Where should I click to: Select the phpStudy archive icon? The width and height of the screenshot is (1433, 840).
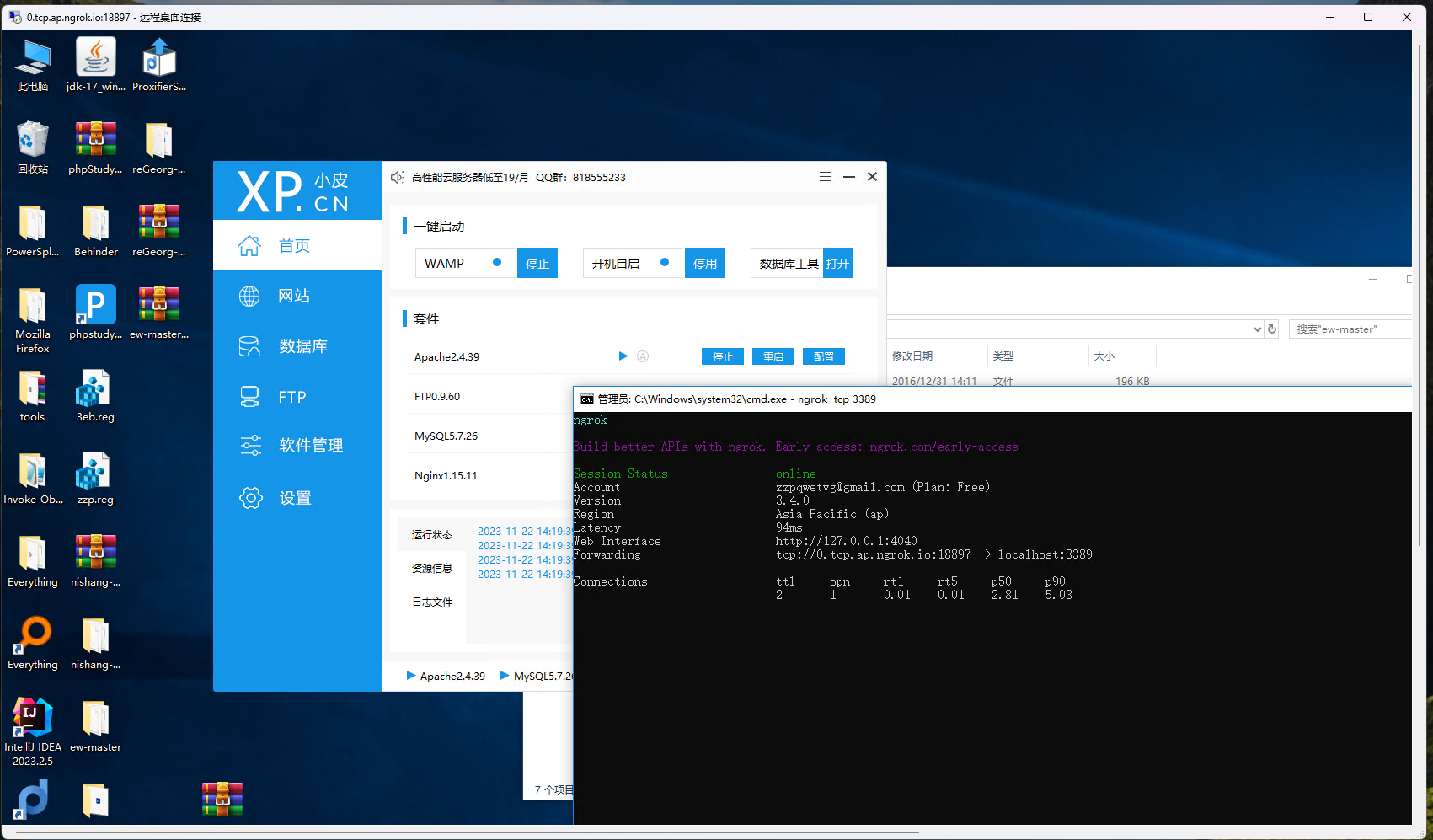(x=96, y=146)
